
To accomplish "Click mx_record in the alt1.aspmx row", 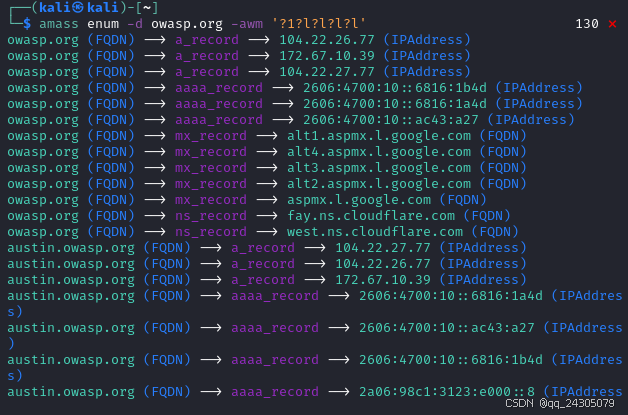I will 211,136.
